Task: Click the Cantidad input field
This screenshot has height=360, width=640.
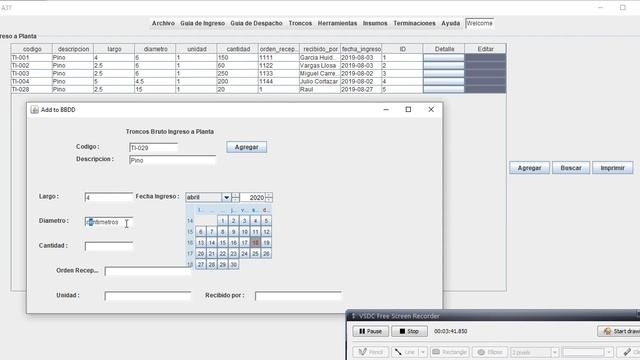Action: (x=109, y=246)
